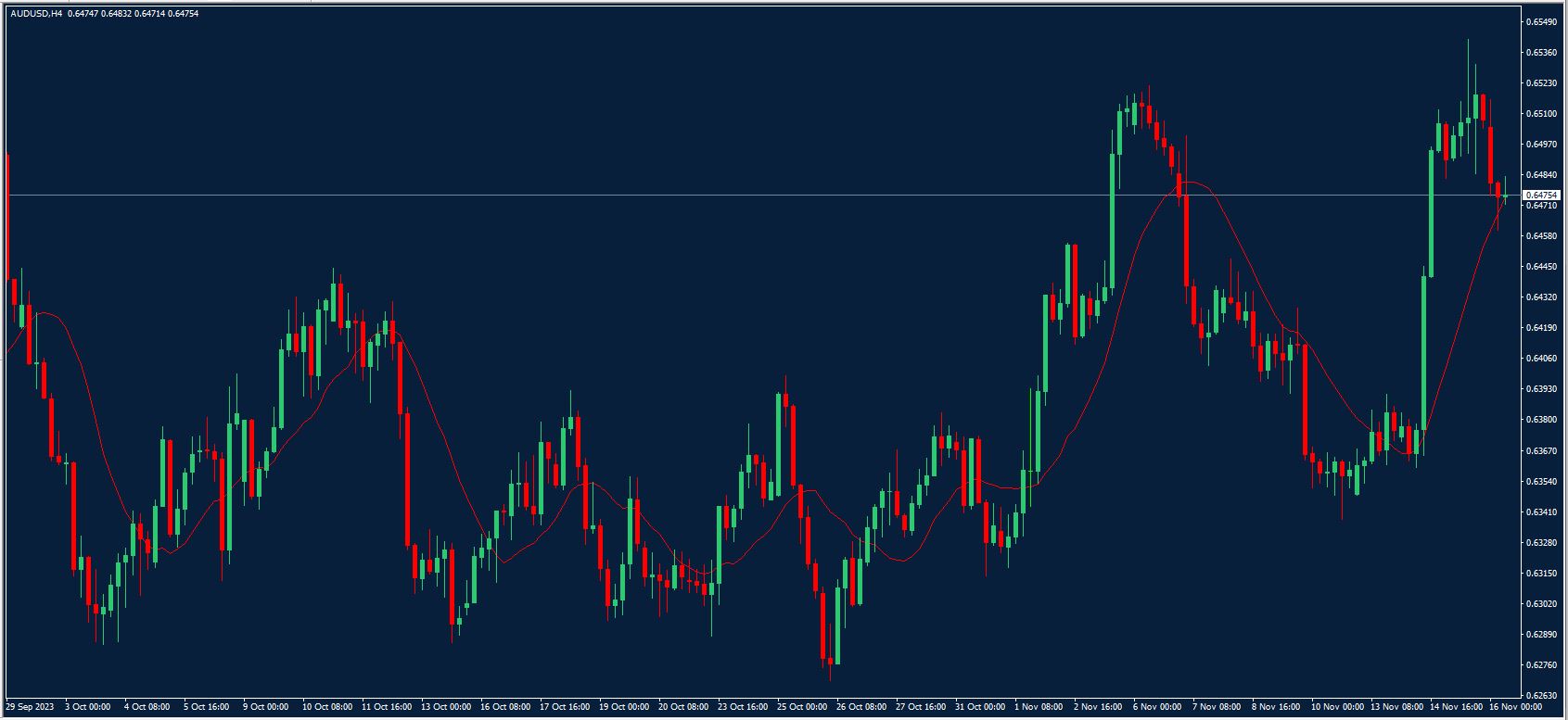1568x720 pixels.
Task: Click the 20 Oct 08:00 time label
Action: point(683,707)
